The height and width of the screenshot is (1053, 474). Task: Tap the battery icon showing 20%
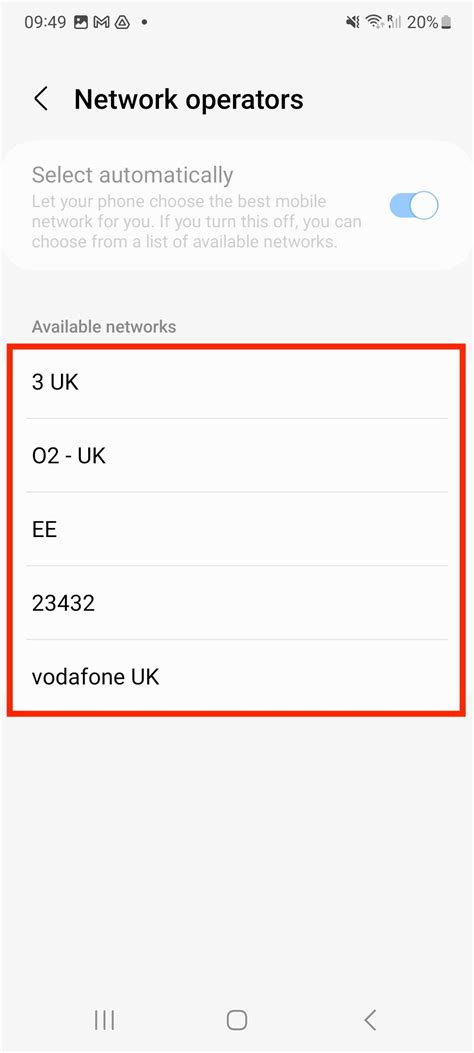pos(446,22)
